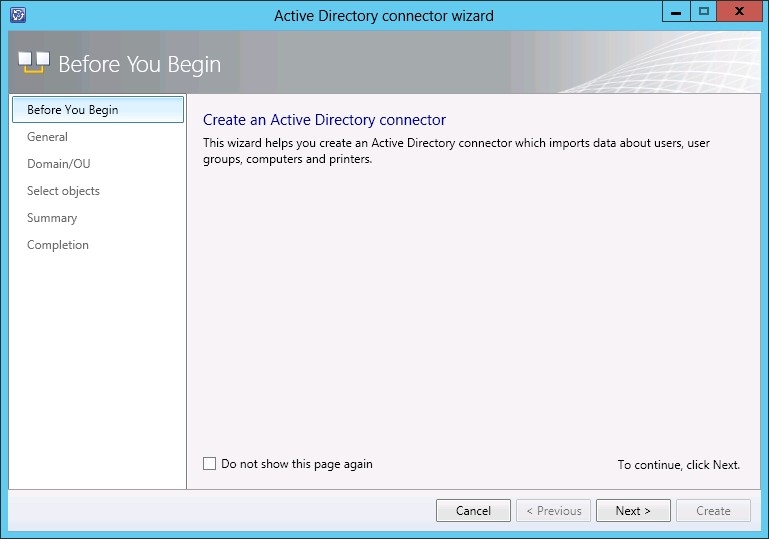Minimize the connector wizard window
Image resolution: width=769 pixels, height=539 pixels.
pos(676,12)
